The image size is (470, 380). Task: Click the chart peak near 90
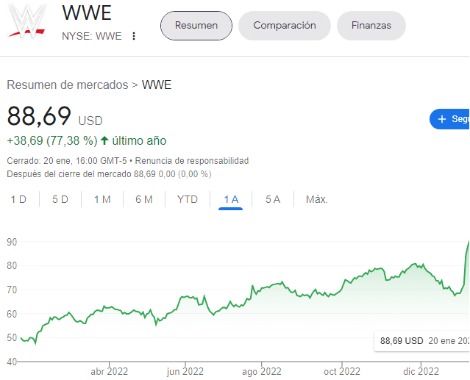468,243
